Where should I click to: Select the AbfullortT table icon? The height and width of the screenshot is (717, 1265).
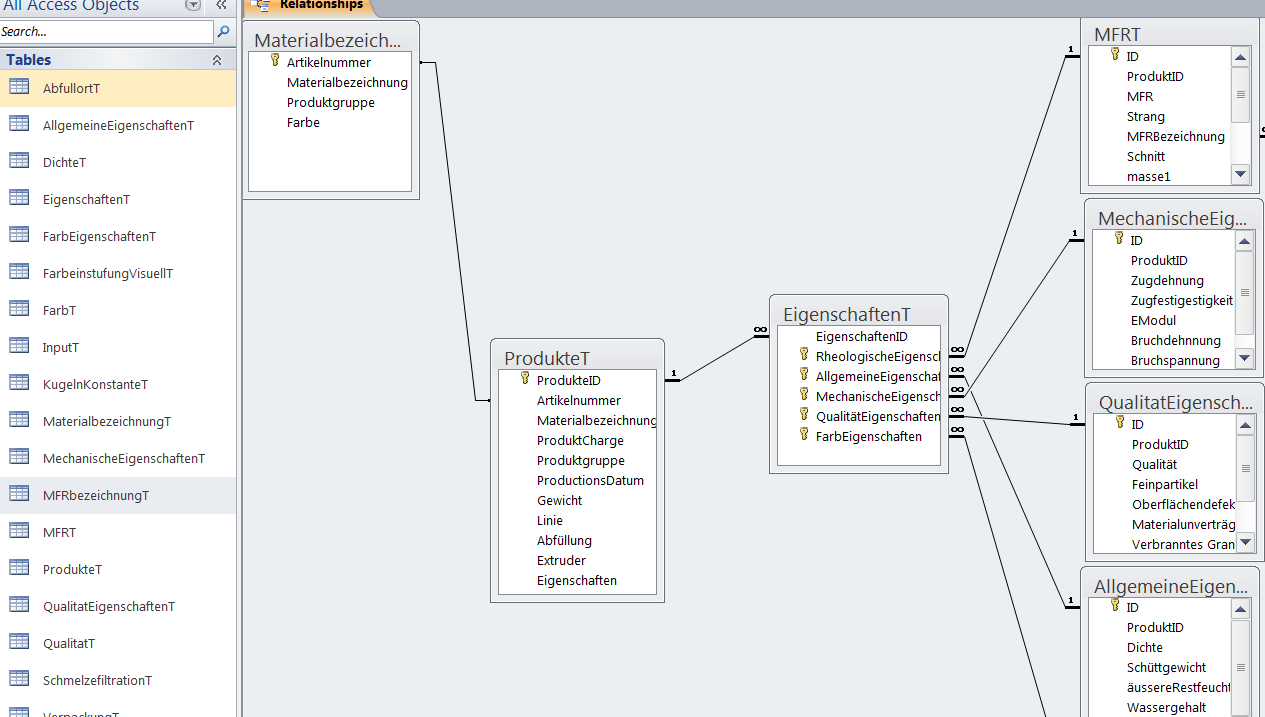click(x=19, y=87)
